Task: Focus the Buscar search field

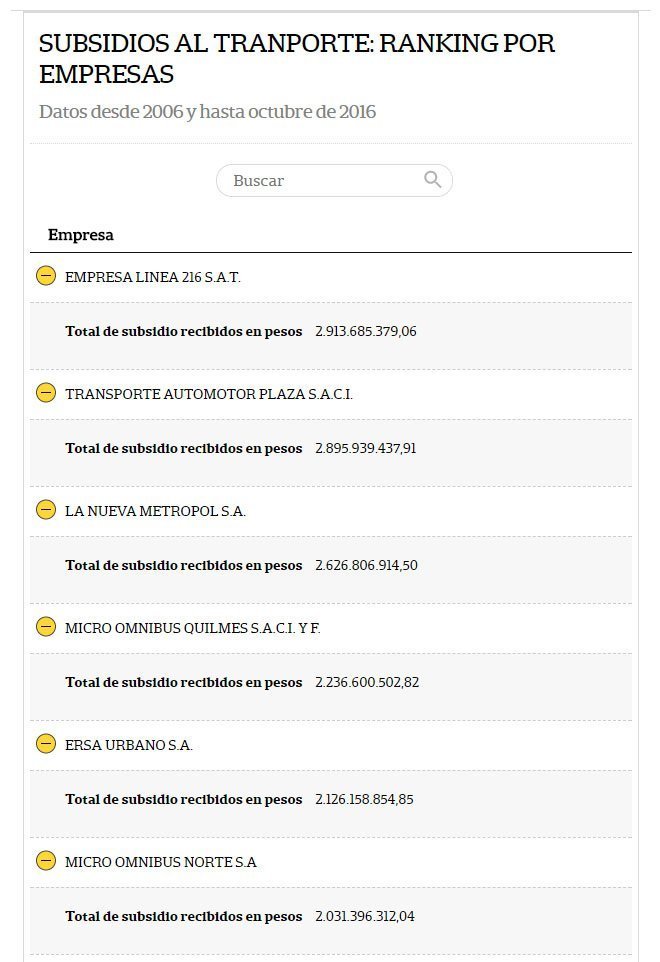Action: [x=334, y=180]
